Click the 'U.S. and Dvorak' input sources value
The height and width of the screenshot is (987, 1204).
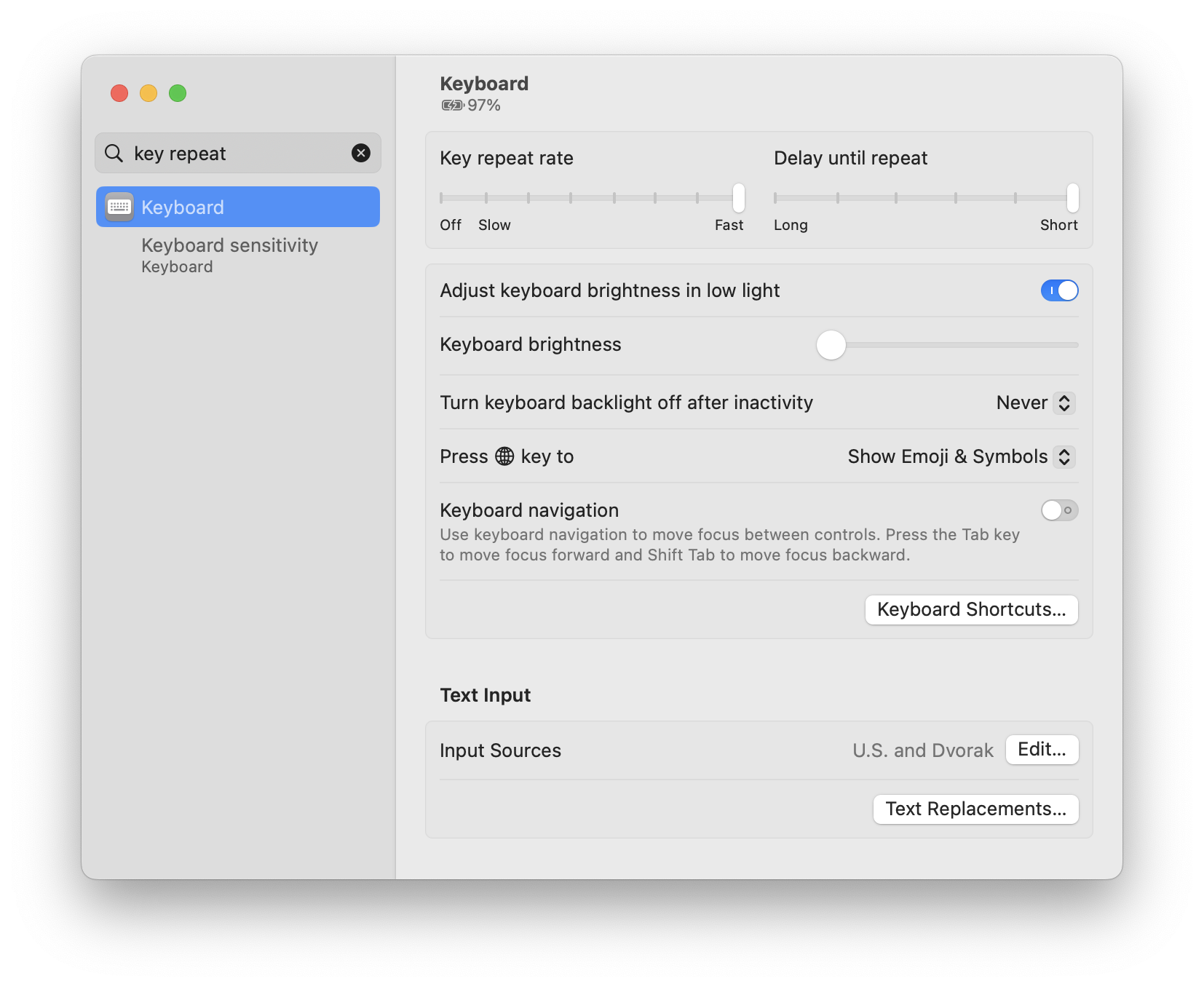[923, 750]
